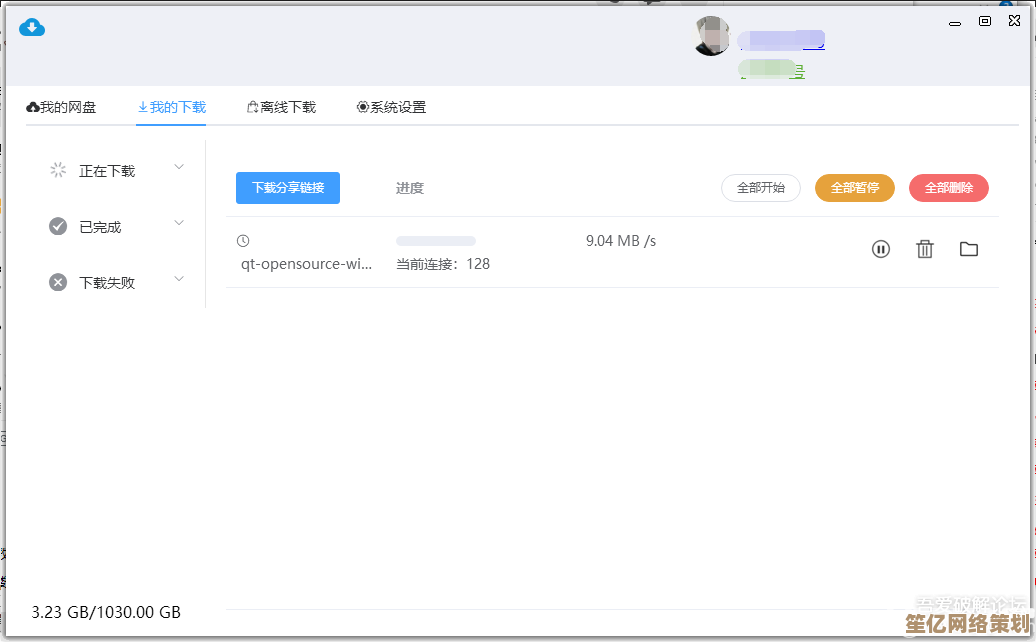1036x642 pixels.
Task: Delete the qt-opensource download via trash icon
Action: 925,249
